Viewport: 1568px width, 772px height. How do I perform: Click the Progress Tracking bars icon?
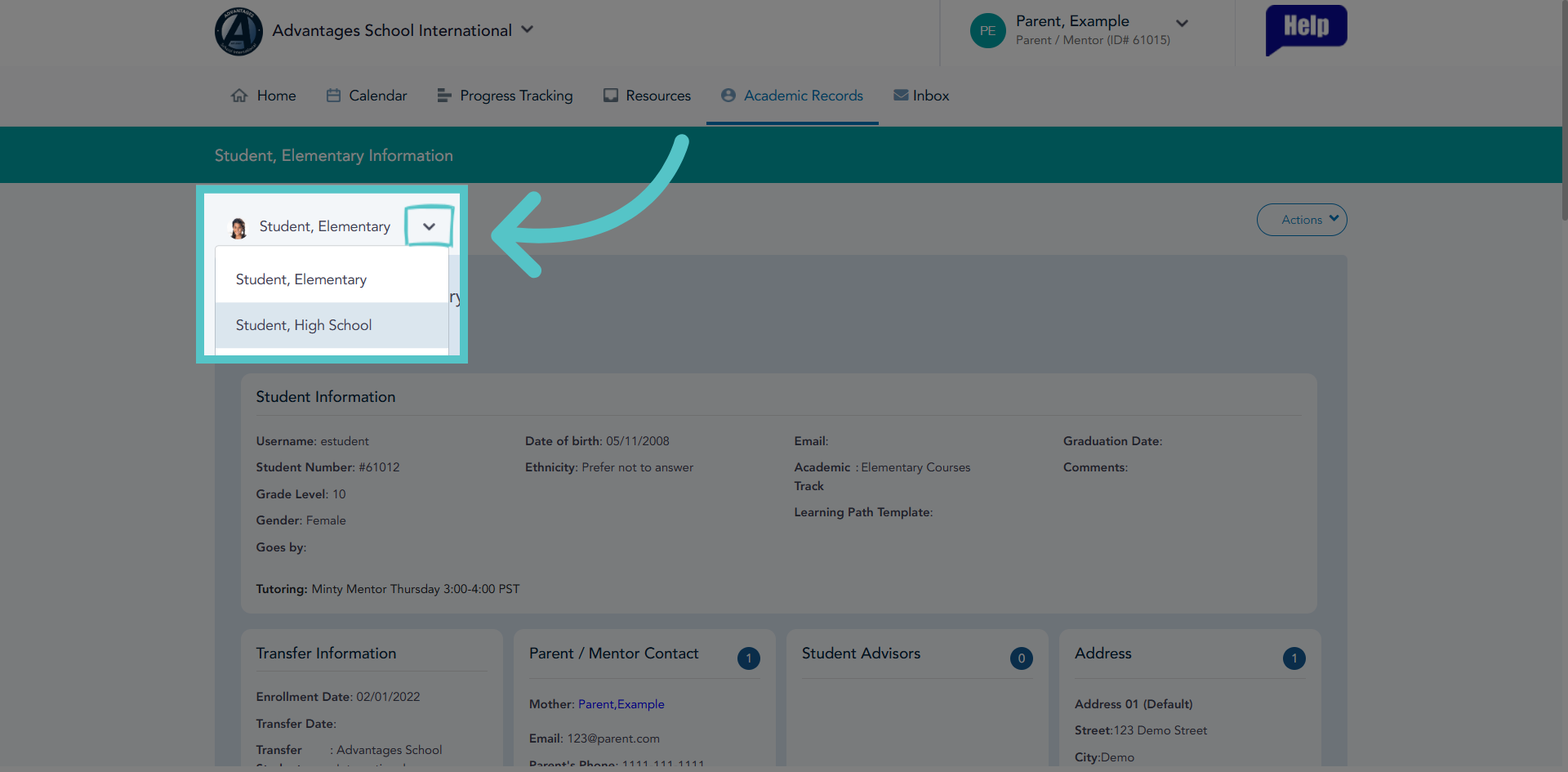click(x=444, y=96)
